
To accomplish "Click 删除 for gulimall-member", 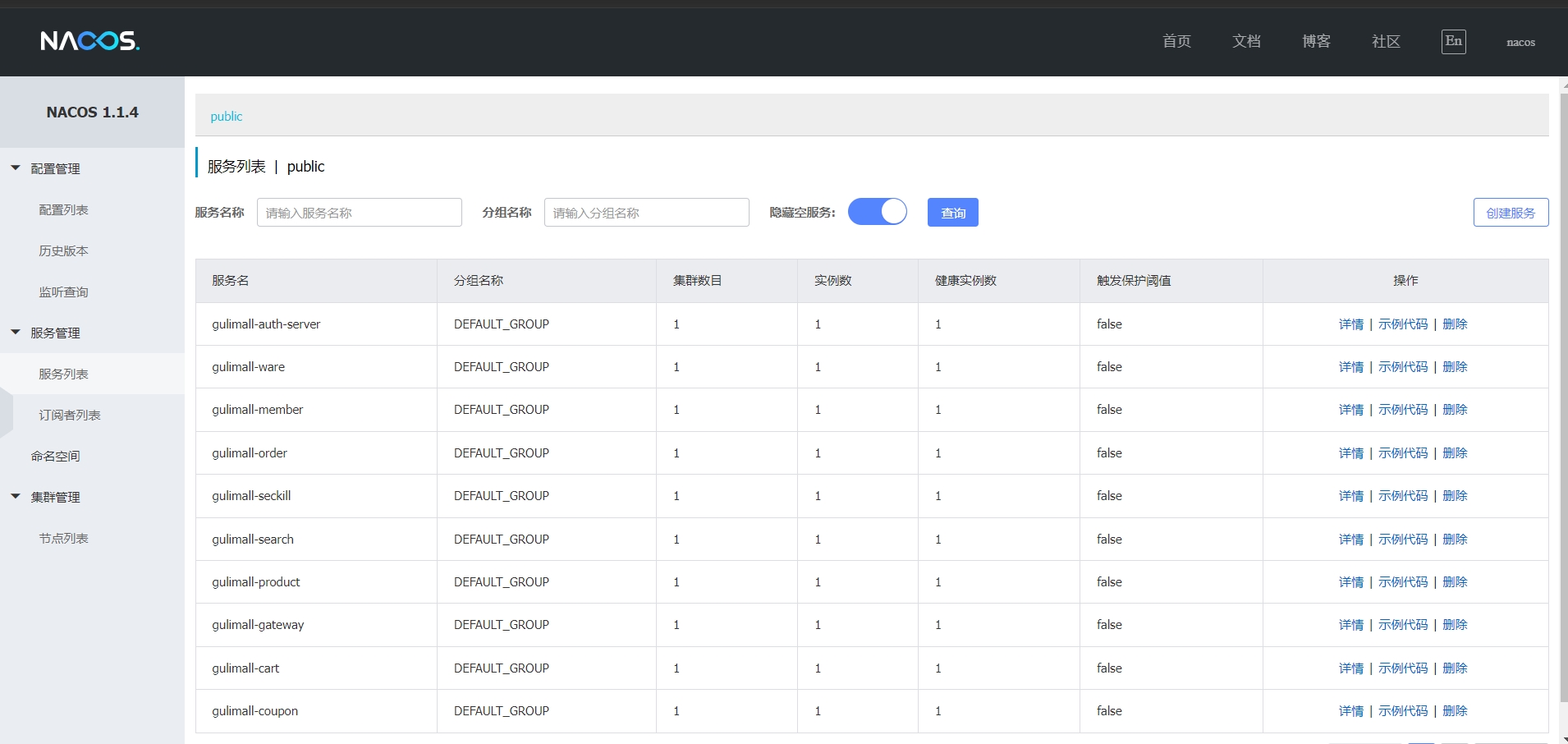I will pyautogui.click(x=1455, y=410).
